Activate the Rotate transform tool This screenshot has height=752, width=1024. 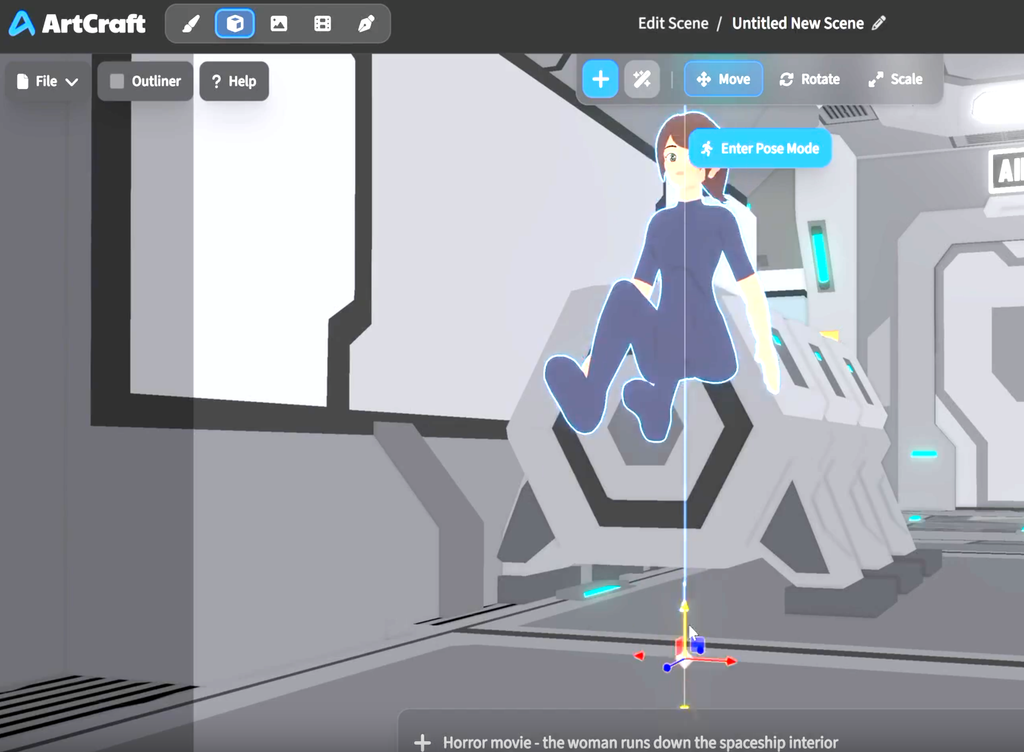(x=810, y=80)
